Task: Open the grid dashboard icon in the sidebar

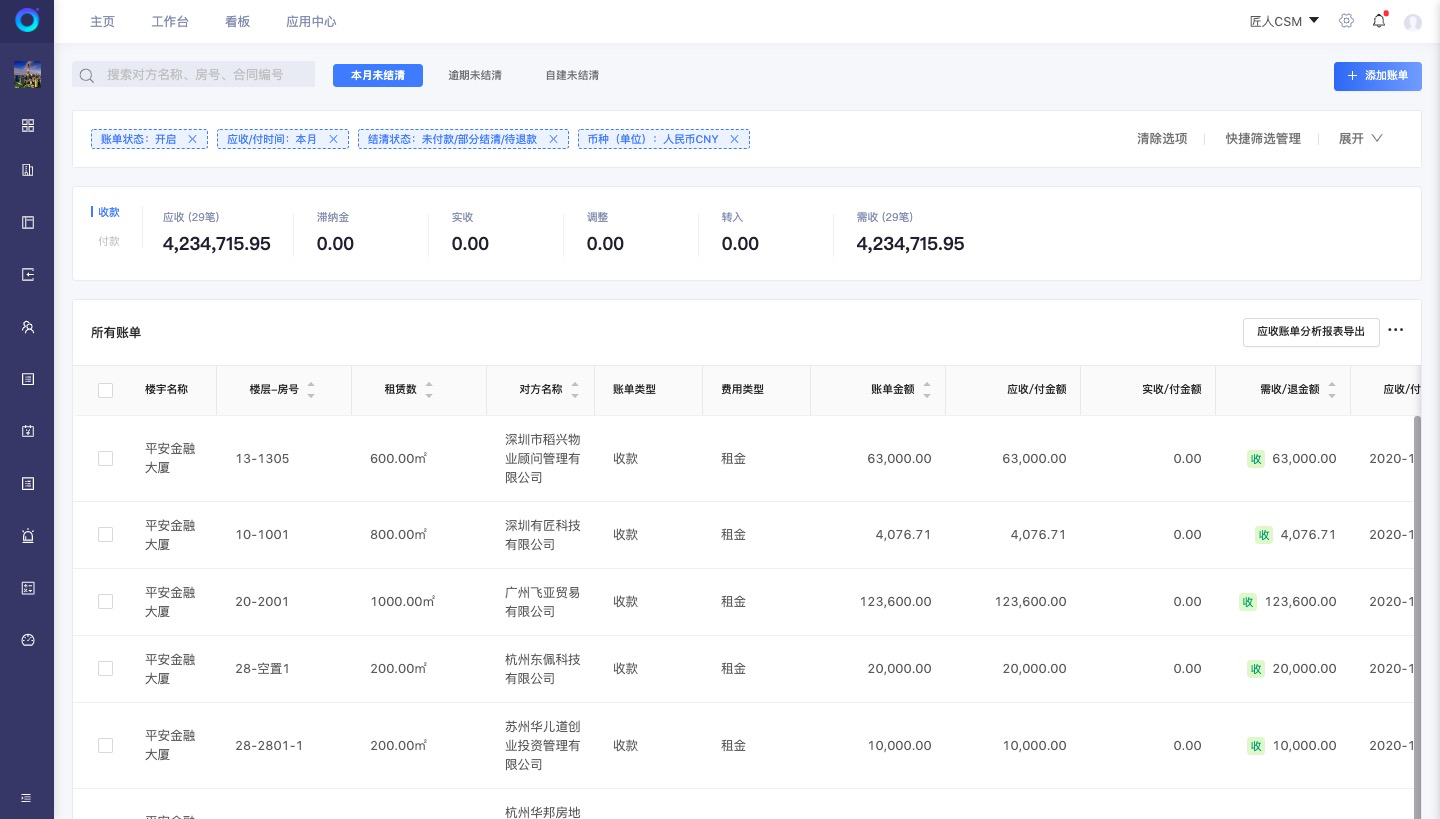Action: pyautogui.click(x=28, y=126)
